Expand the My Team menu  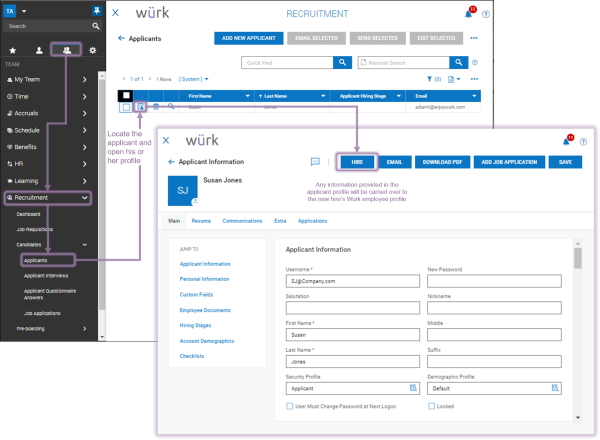tap(85, 80)
